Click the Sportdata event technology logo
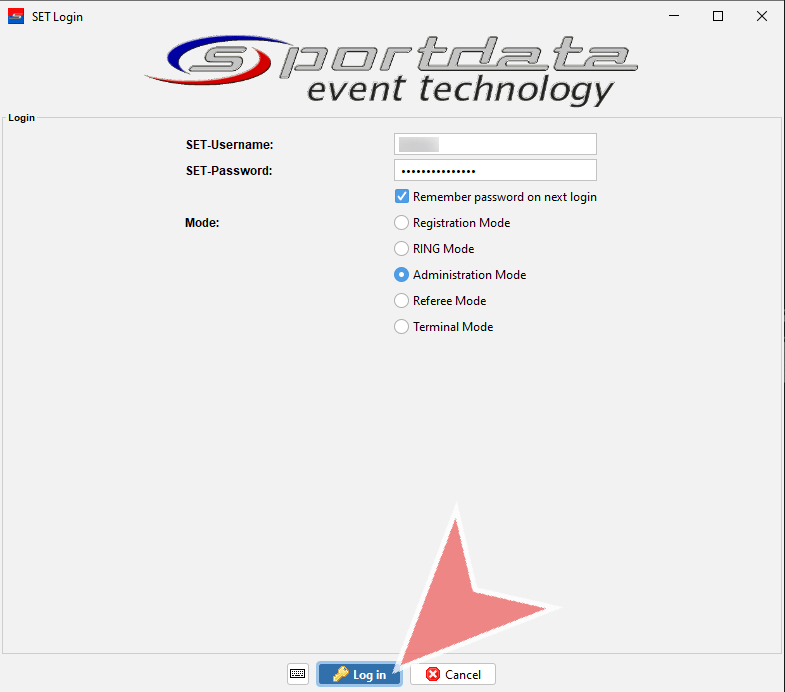 [393, 70]
